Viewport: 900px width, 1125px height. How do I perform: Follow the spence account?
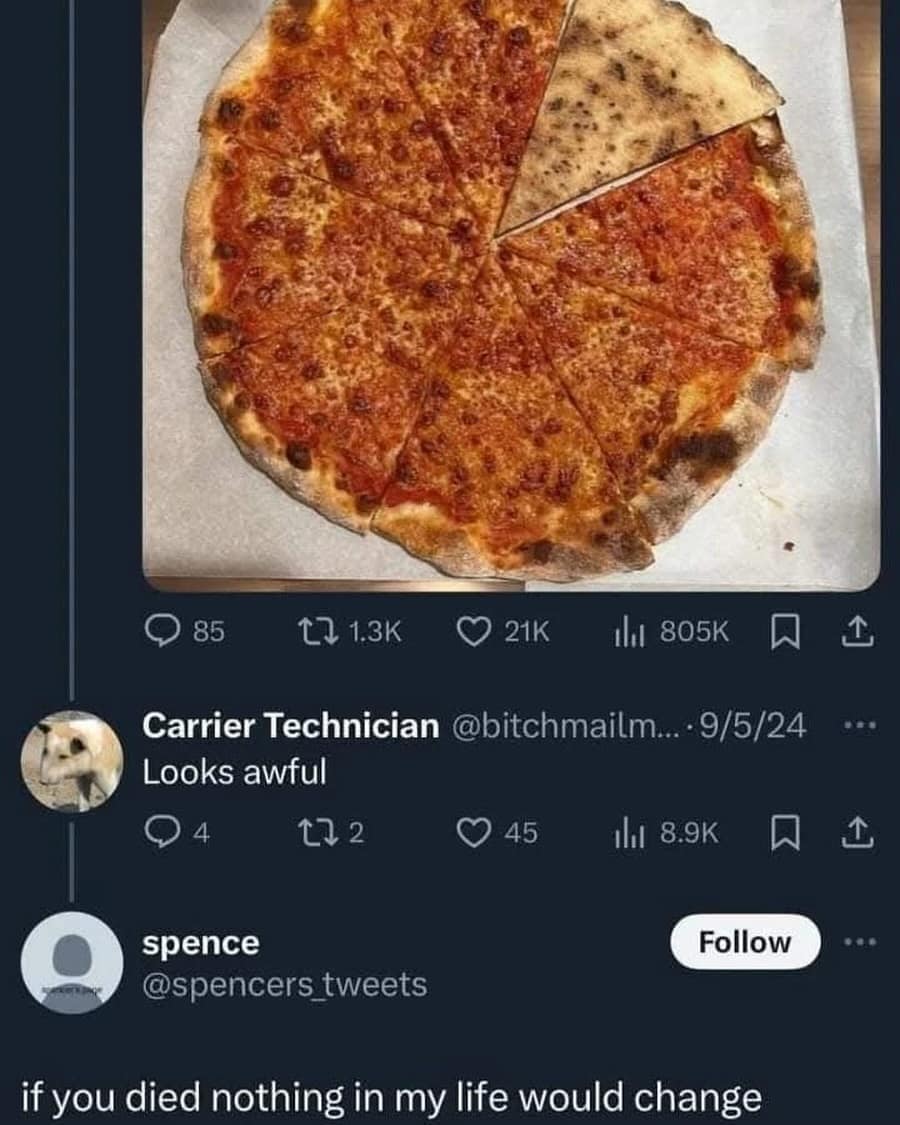click(745, 942)
